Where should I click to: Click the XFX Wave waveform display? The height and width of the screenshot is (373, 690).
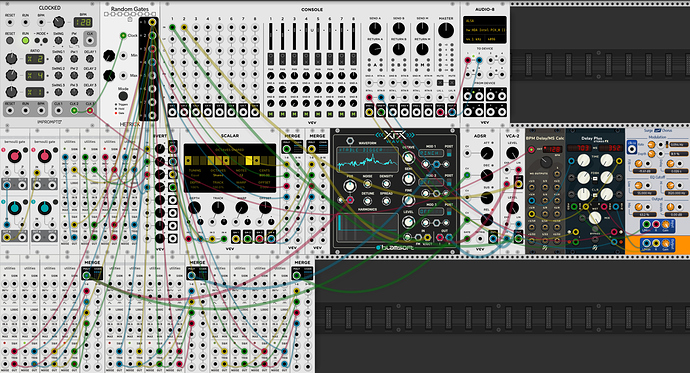pos(368,159)
